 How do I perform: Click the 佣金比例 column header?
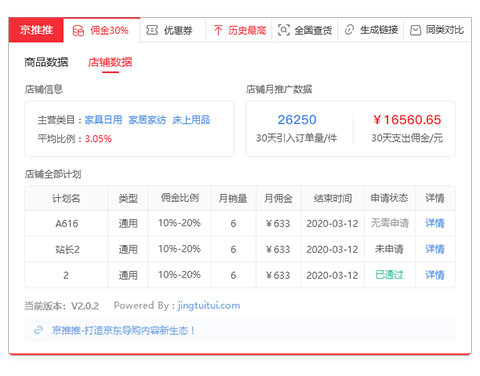point(180,198)
